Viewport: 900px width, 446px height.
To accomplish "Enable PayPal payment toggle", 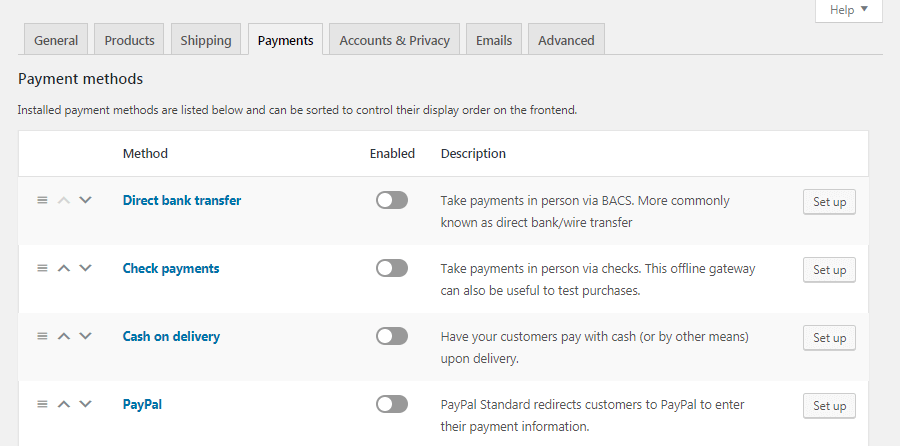I will [392, 404].
